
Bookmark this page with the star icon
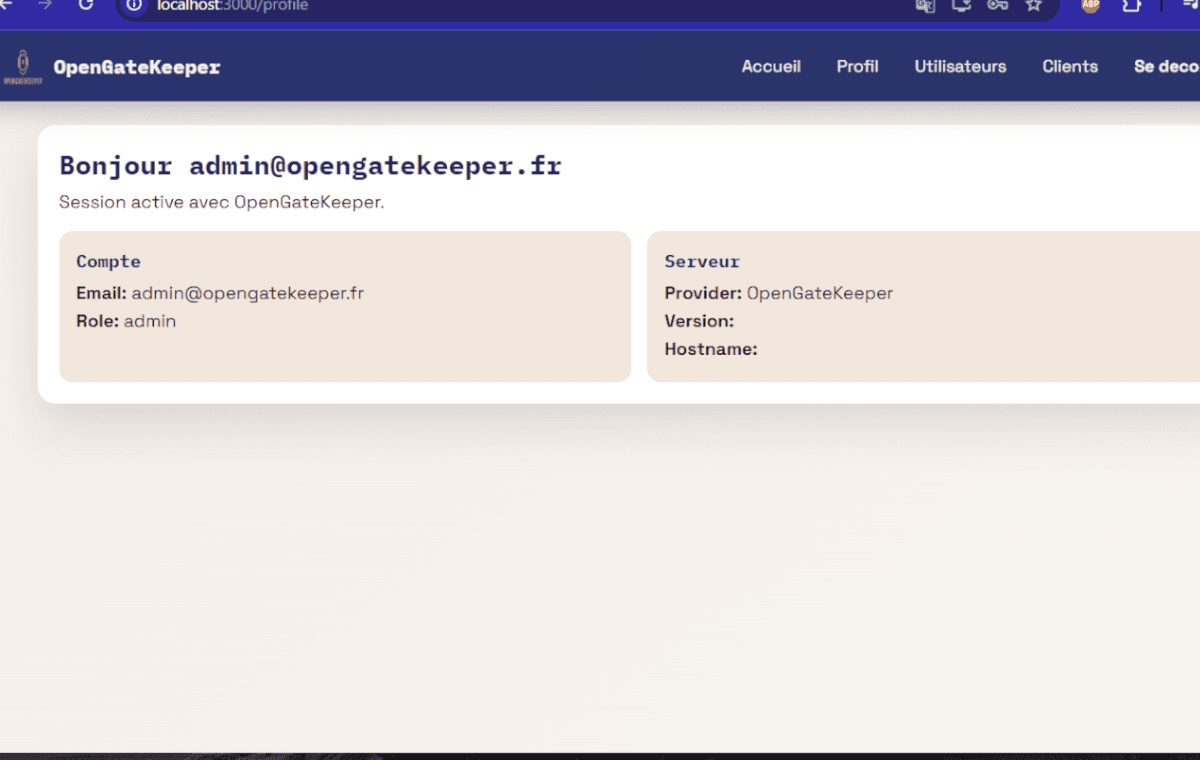1032,6
